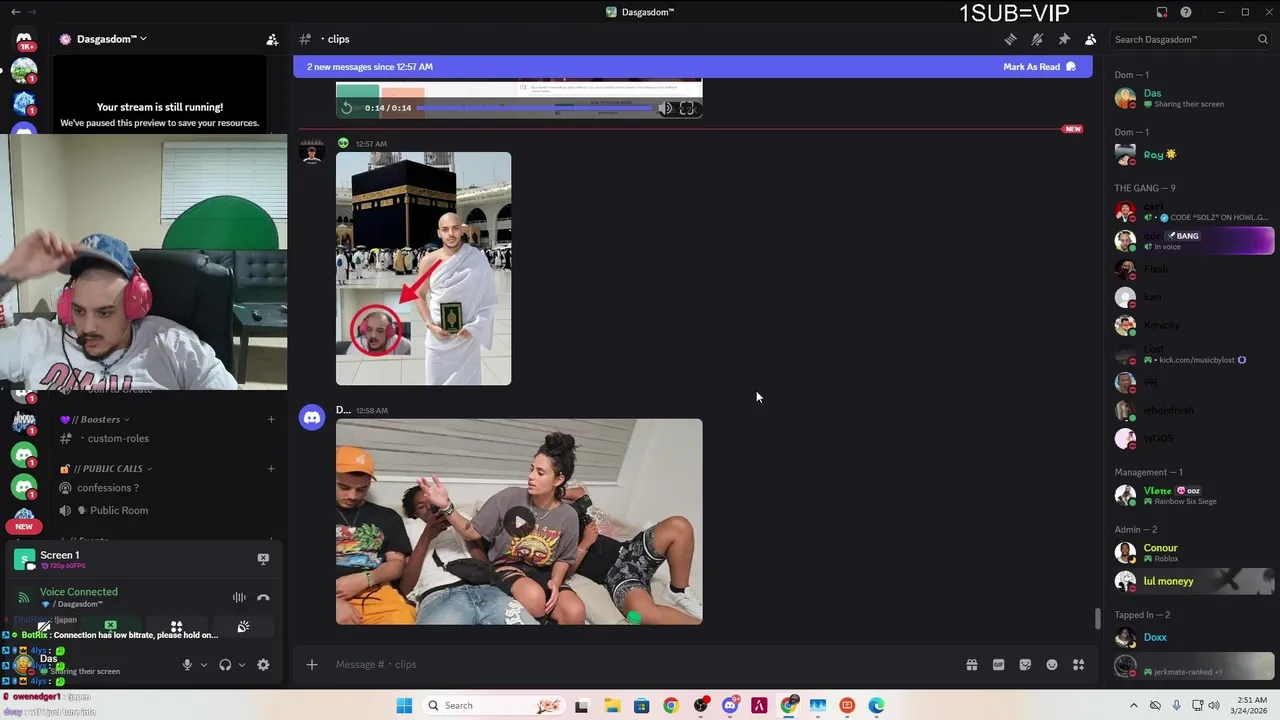The height and width of the screenshot is (720, 1280).
Task: Open User Settings gear
Action: tap(263, 665)
